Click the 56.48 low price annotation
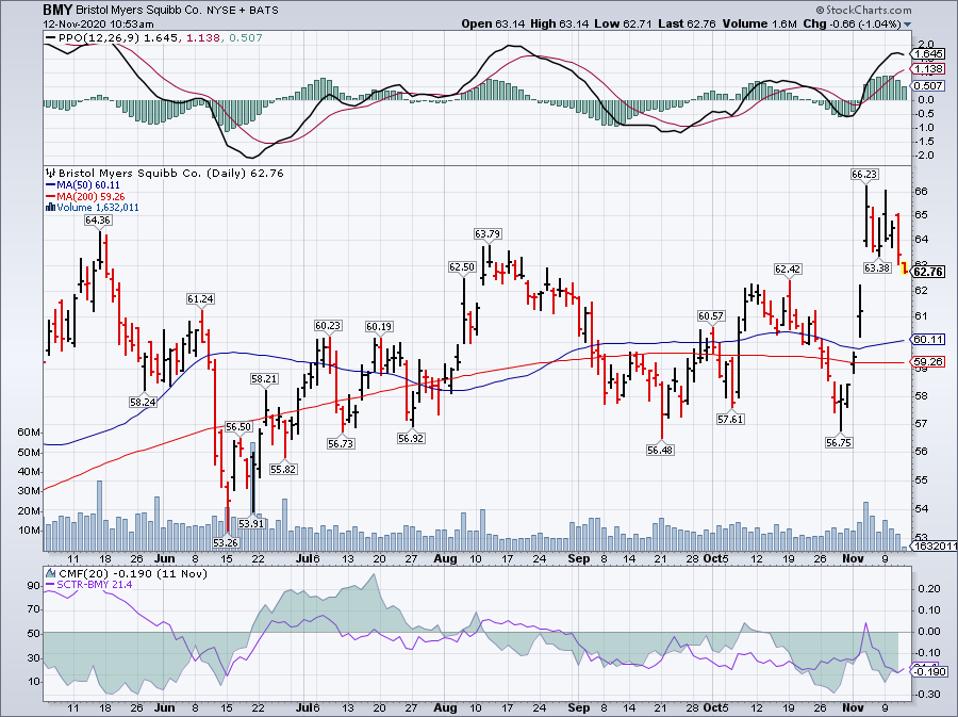This screenshot has height=717, width=958. tap(660, 449)
